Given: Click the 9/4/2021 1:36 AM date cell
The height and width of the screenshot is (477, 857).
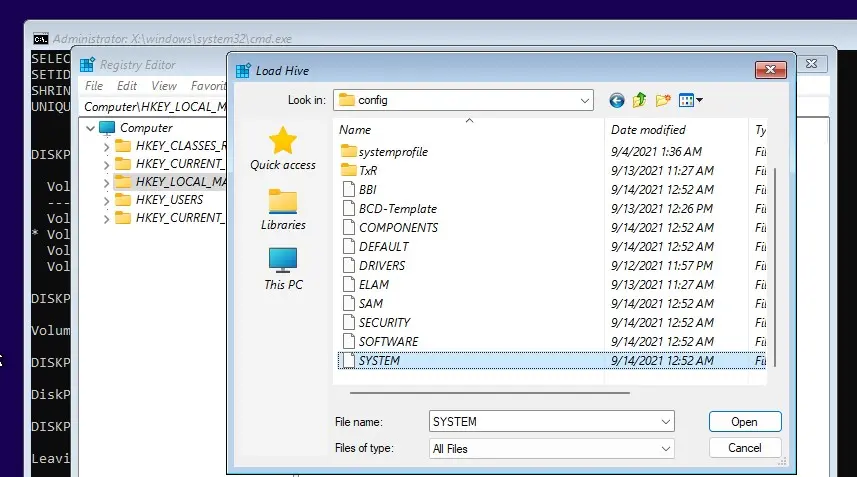Looking at the screenshot, I should (x=656, y=151).
